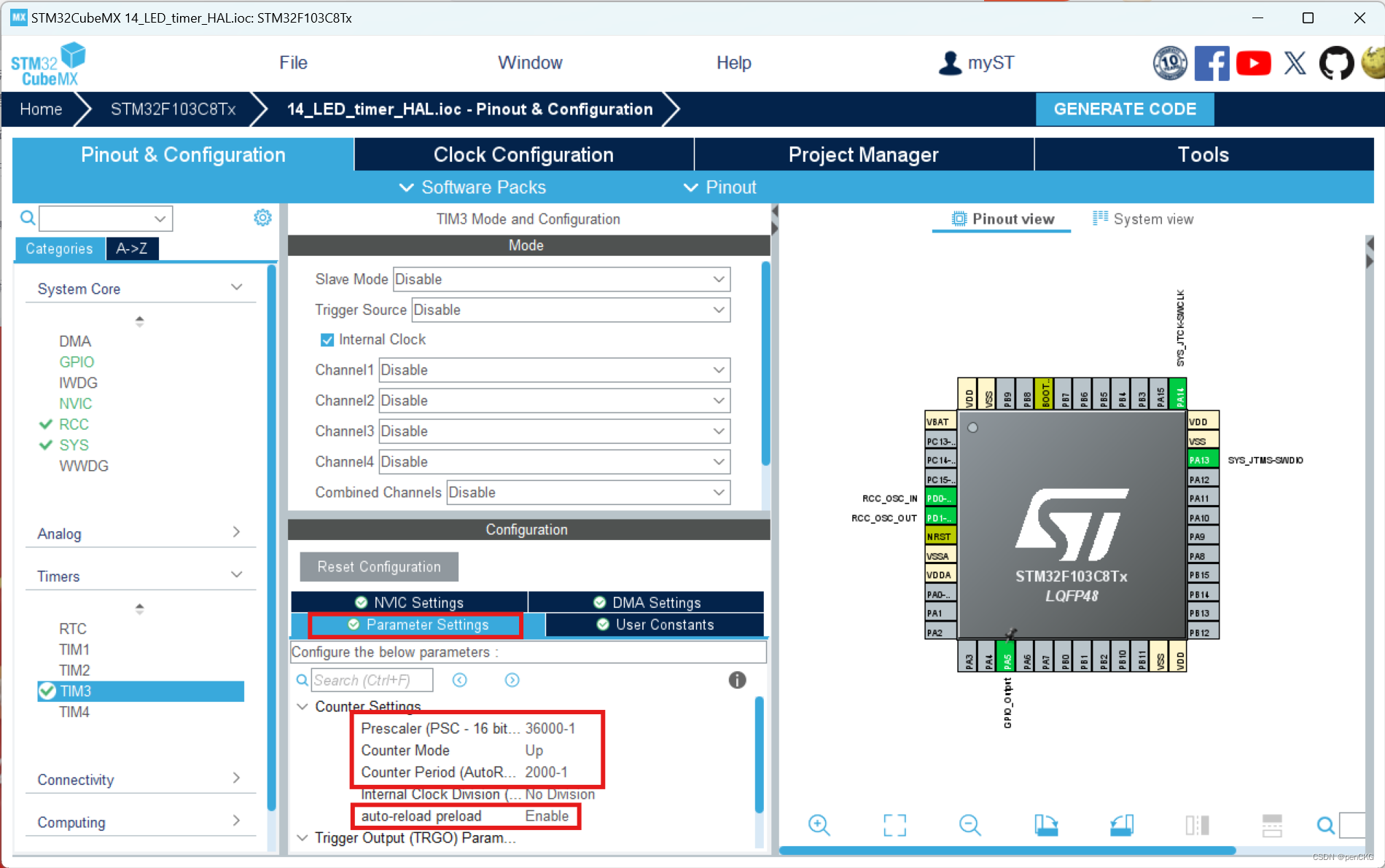Open the YouTube channel icon
This screenshot has height=868, width=1385.
tap(1253, 63)
